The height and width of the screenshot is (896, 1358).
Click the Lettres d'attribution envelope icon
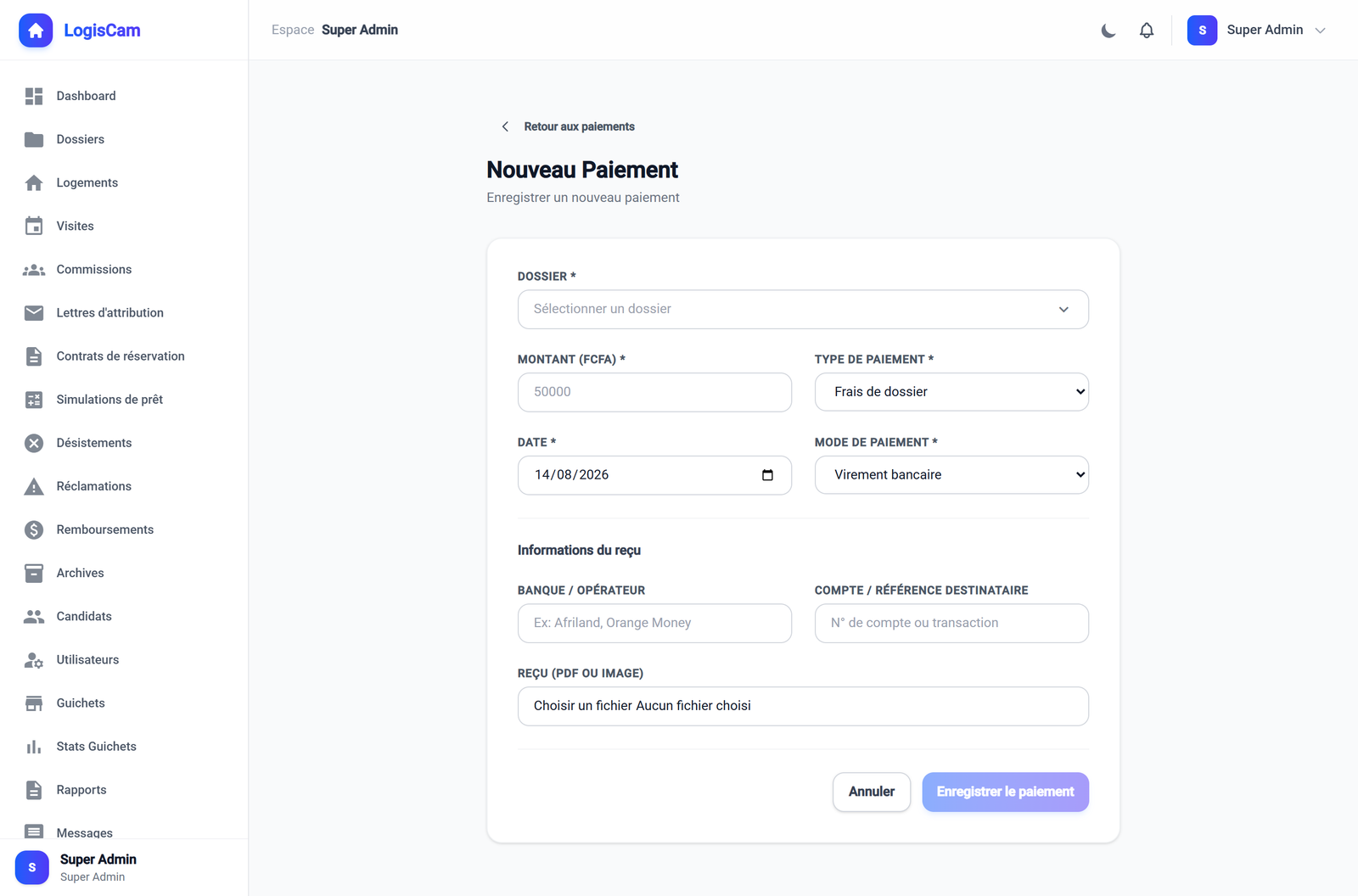click(x=34, y=313)
